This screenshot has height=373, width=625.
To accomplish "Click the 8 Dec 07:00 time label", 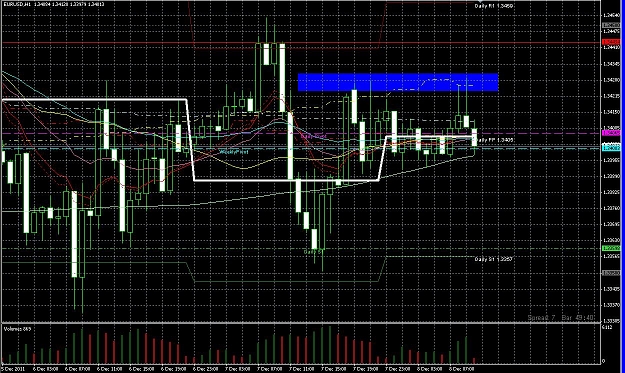I will (x=462, y=369).
